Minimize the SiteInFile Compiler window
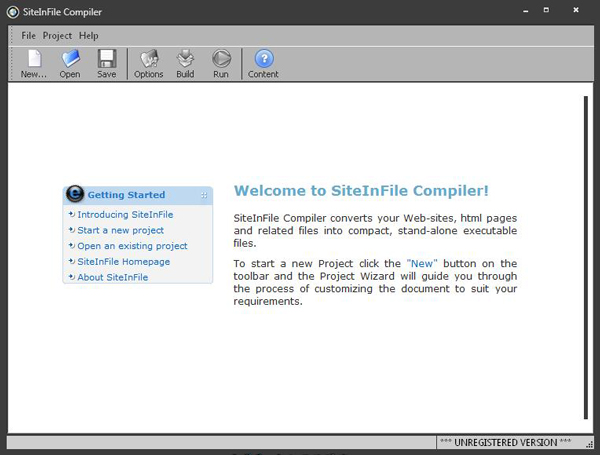 pyautogui.click(x=526, y=11)
